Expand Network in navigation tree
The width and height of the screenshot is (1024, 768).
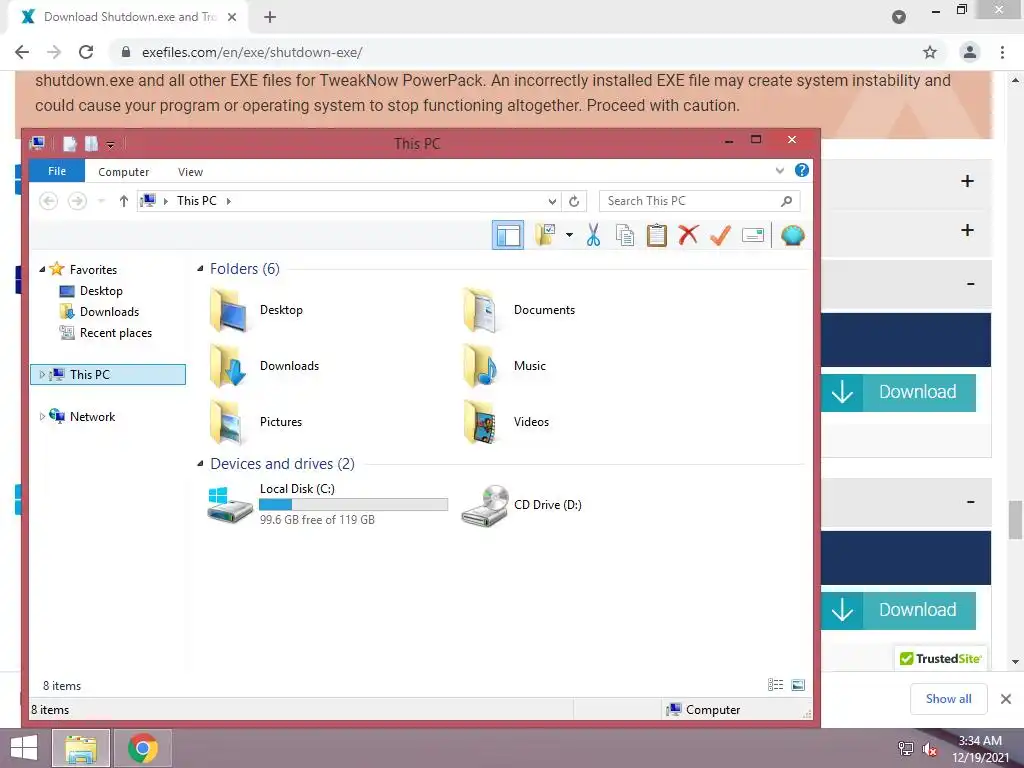[x=42, y=416]
